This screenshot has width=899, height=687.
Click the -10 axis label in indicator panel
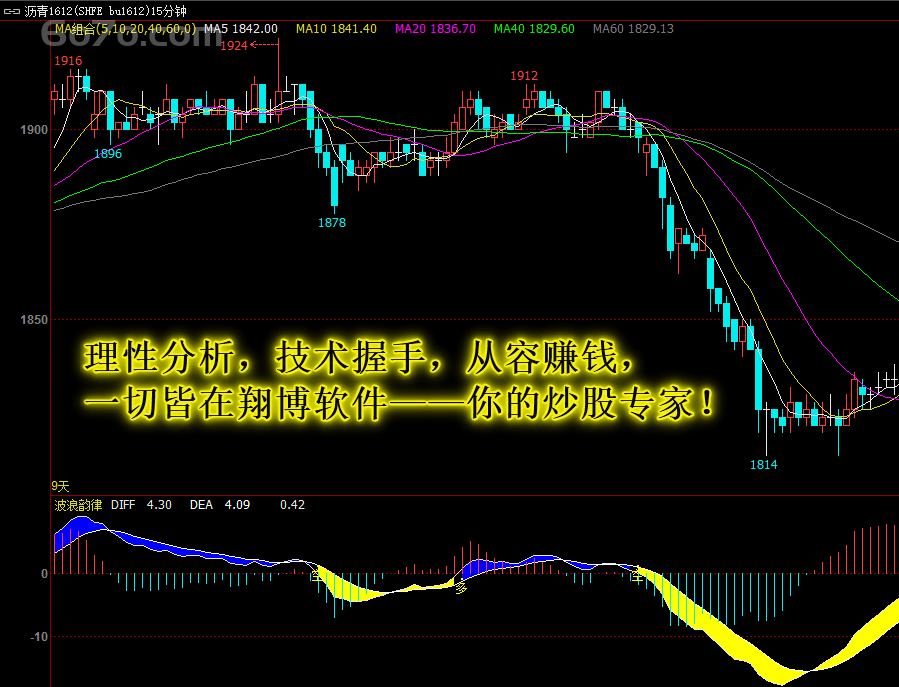click(39, 637)
